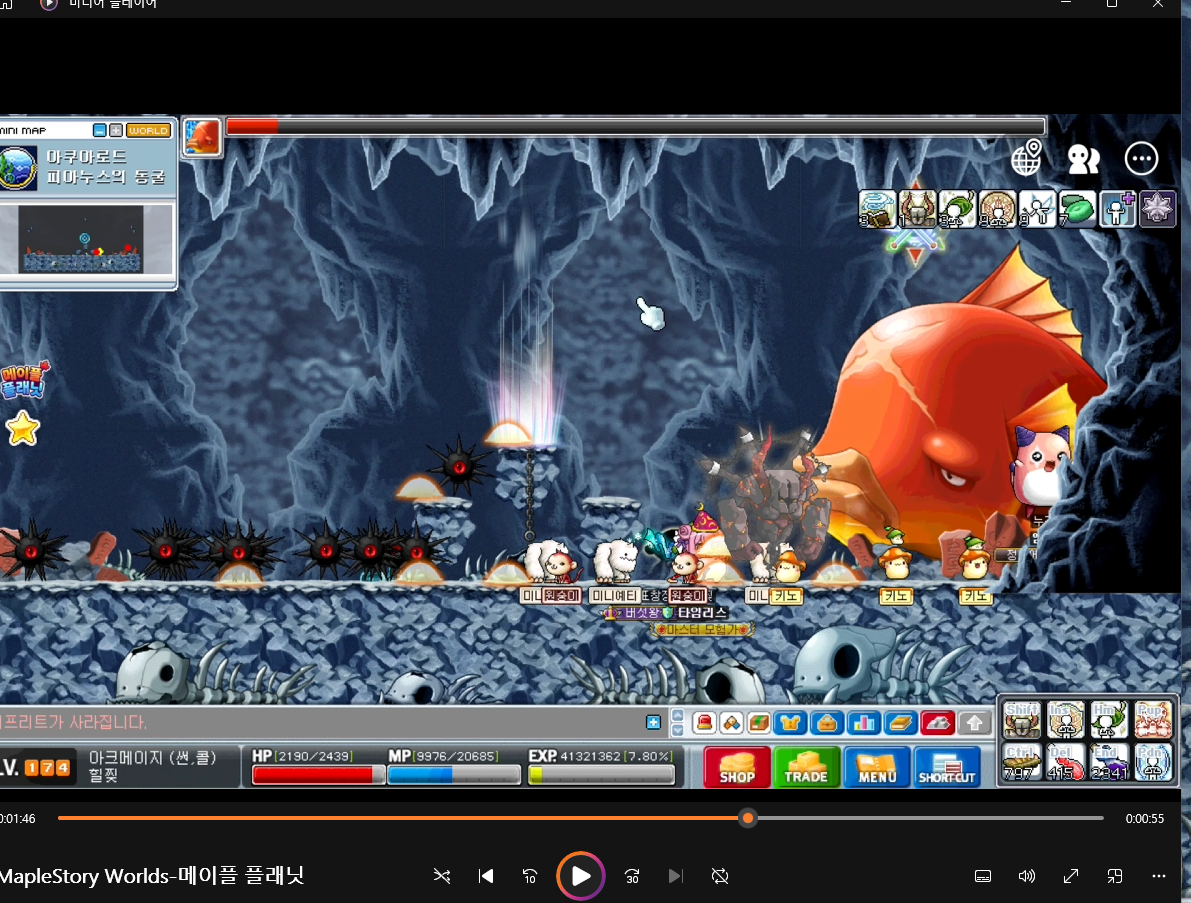Click the chat log down arrow

pyautogui.click(x=678, y=730)
